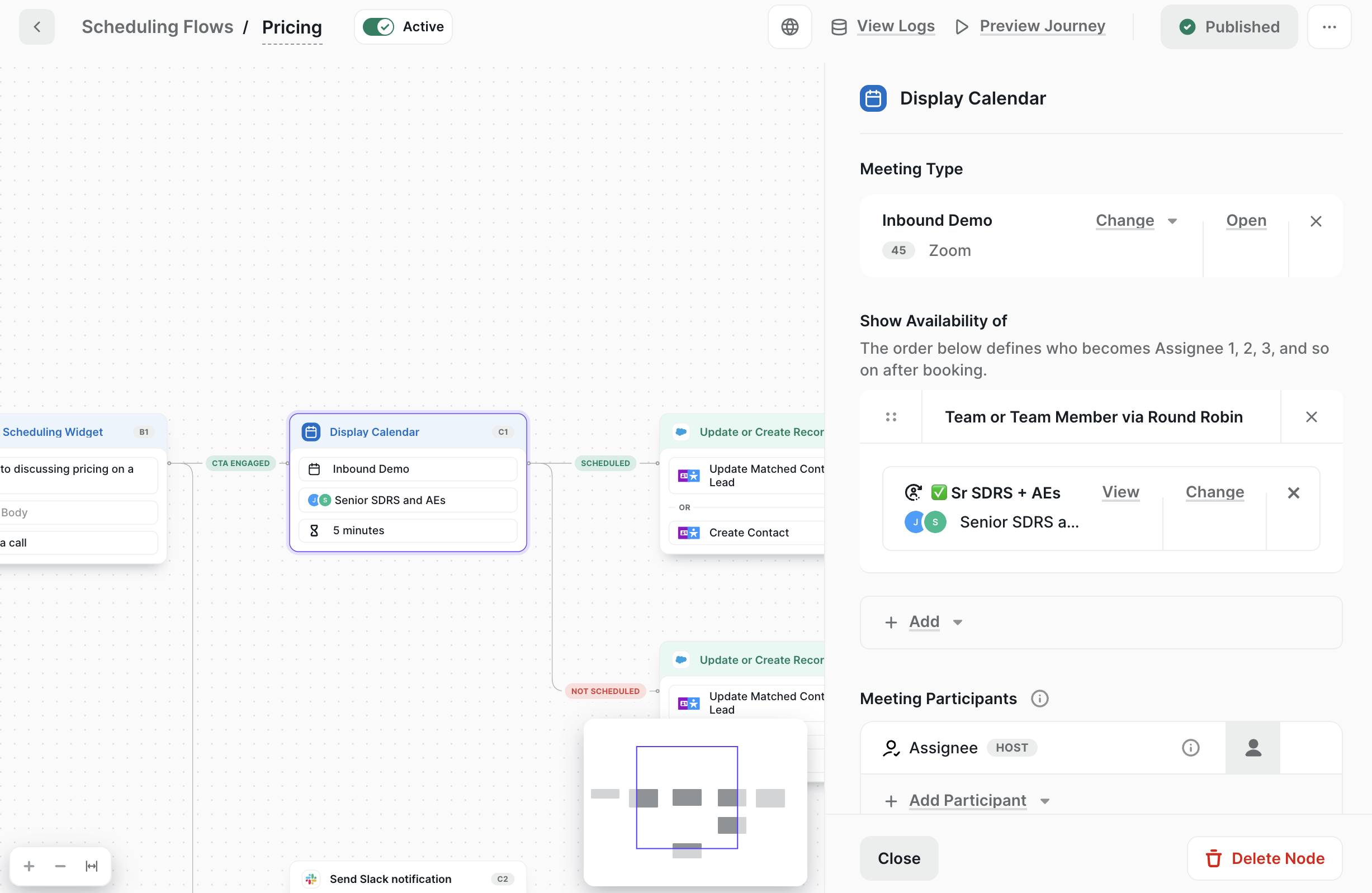
Task: Click the C2 badge on Slack node
Action: 502,879
